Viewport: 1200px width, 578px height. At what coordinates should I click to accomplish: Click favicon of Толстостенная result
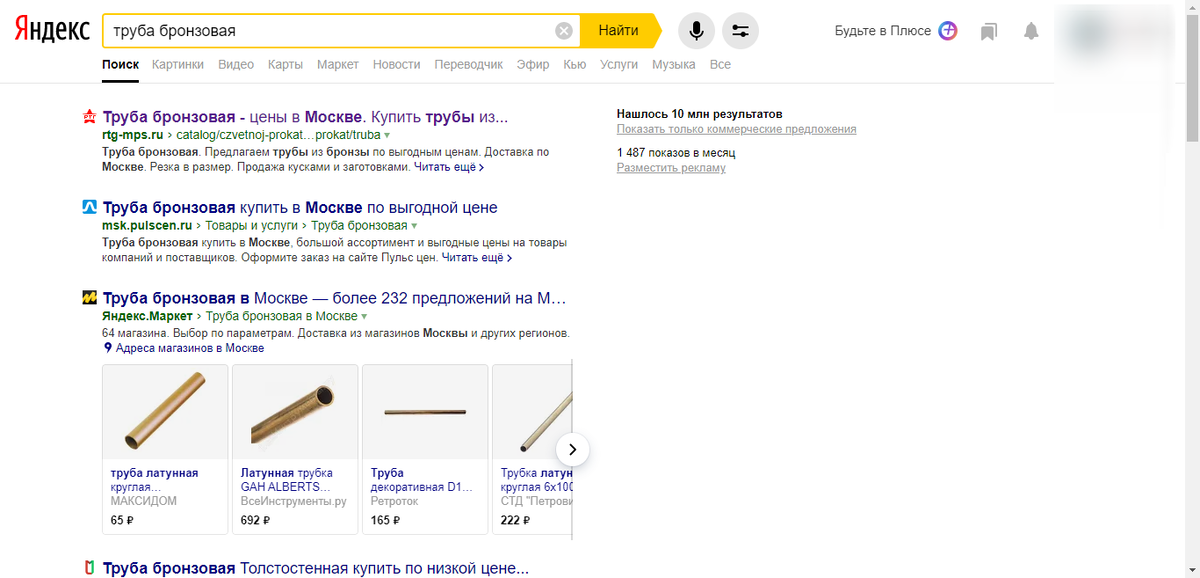[x=89, y=569]
